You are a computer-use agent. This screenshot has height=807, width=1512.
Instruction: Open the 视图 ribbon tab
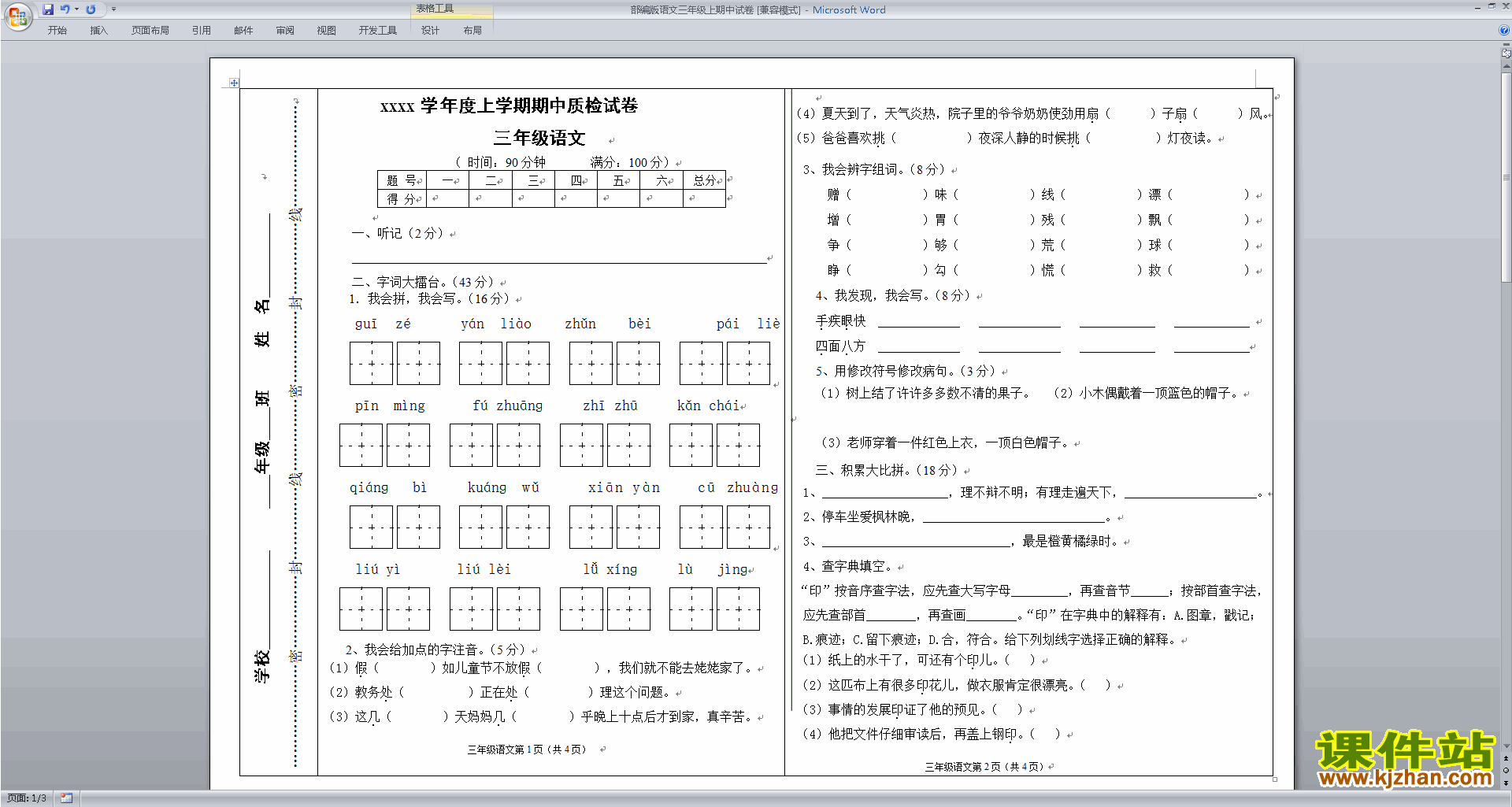pos(326,31)
